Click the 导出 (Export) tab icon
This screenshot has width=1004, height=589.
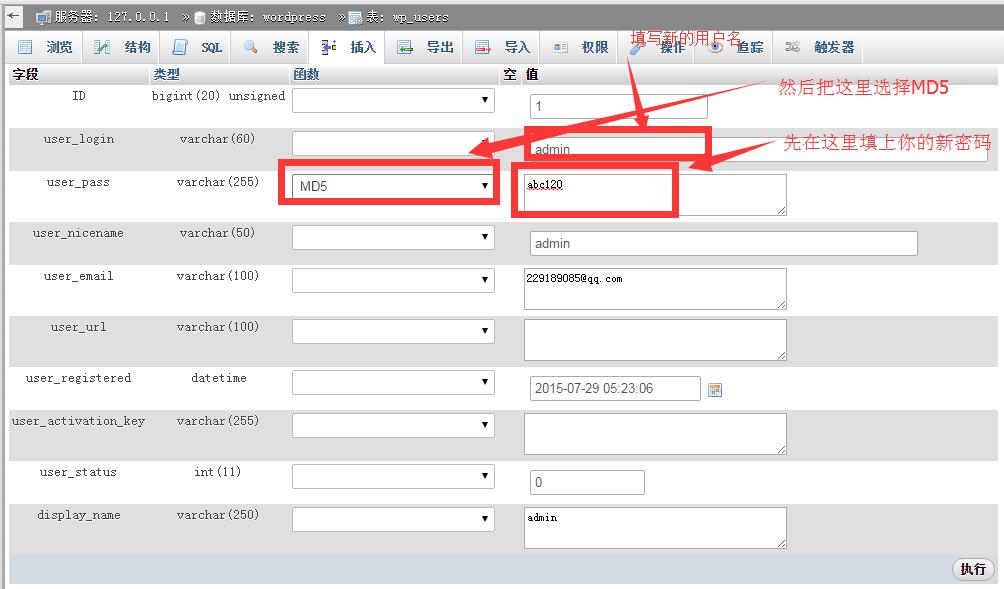(405, 47)
